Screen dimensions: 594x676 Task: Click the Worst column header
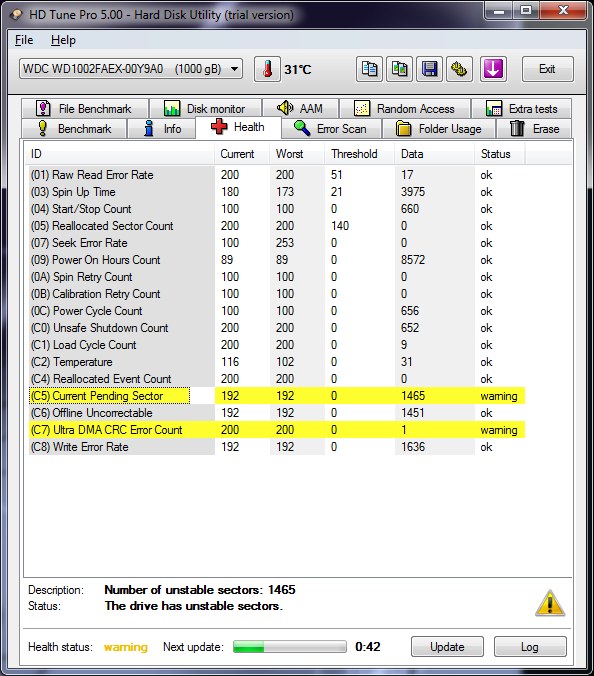[x=297, y=154]
